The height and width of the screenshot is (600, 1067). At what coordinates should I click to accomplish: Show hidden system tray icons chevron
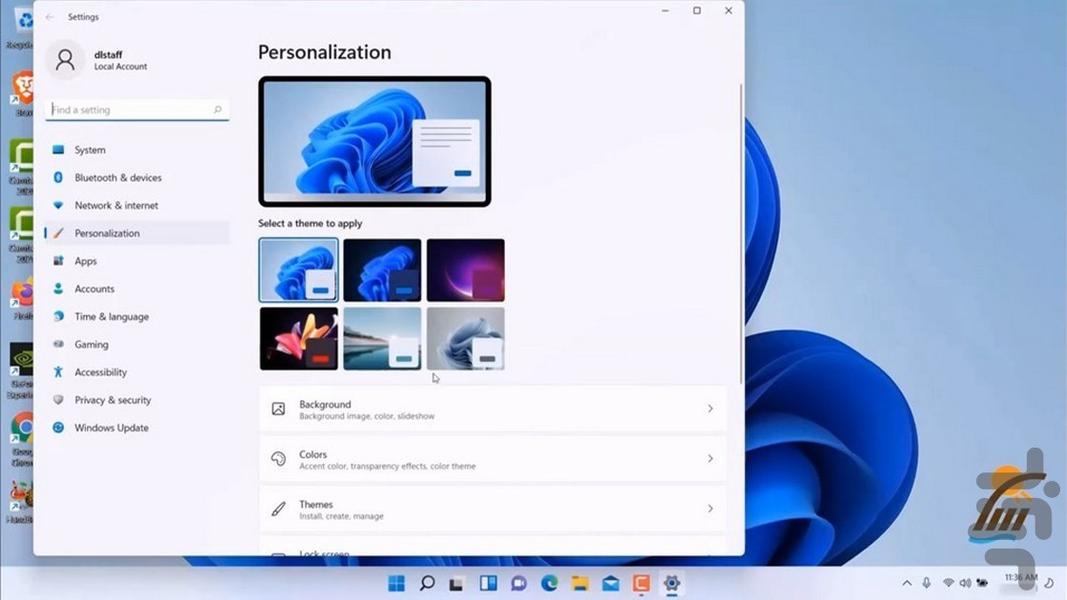(x=907, y=583)
